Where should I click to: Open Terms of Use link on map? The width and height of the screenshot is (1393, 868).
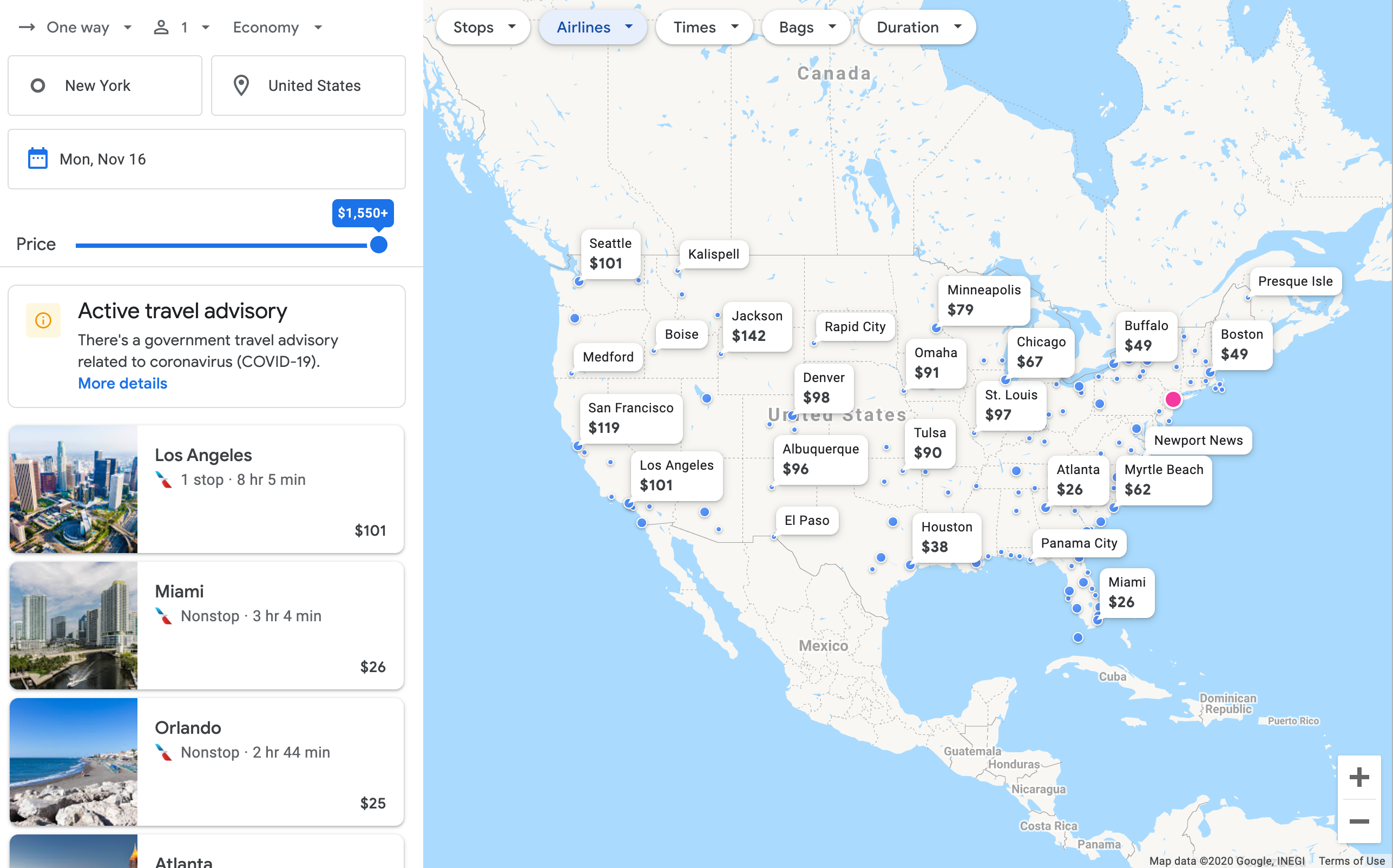coord(1351,860)
